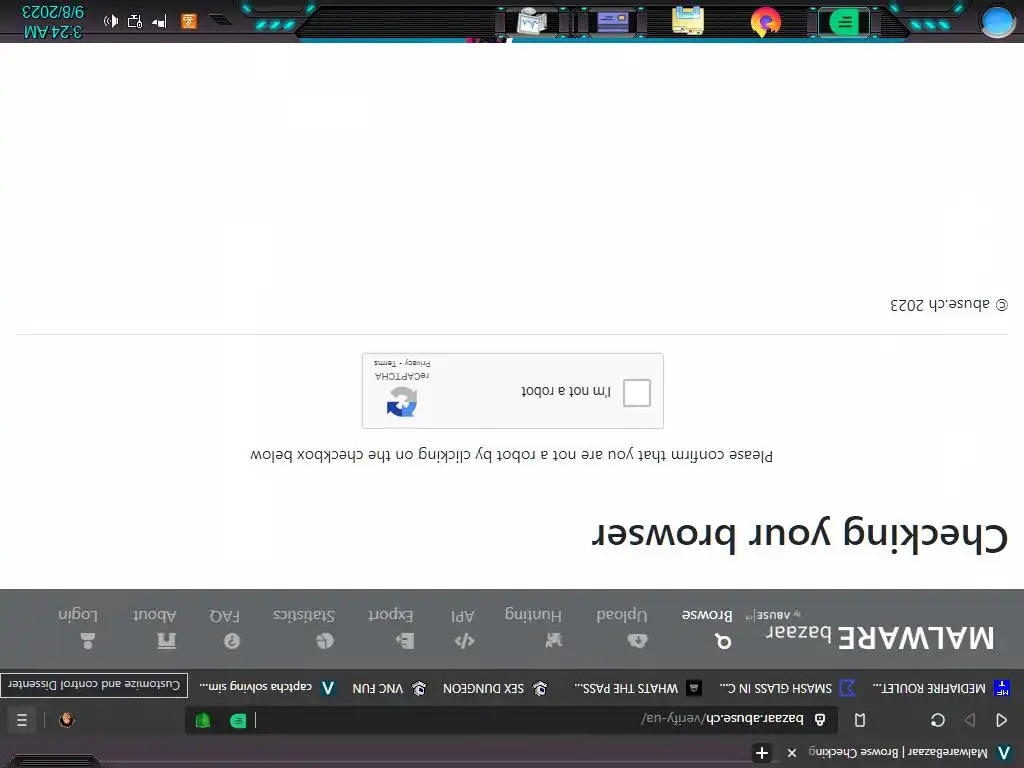This screenshot has width=1024, height=768.
Task: Open a new tab with plus
Action: 761,753
